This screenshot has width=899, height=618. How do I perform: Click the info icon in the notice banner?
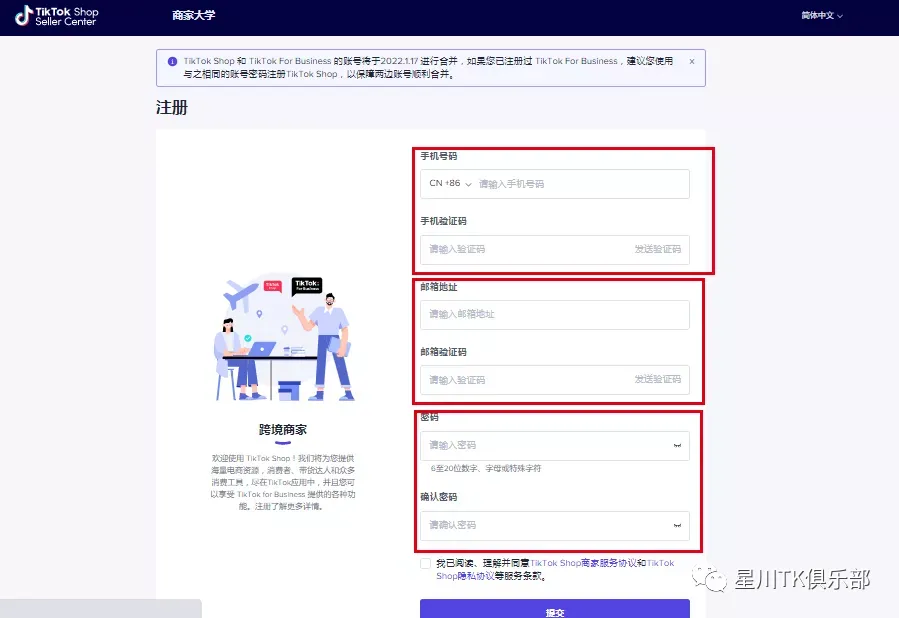coord(172,61)
